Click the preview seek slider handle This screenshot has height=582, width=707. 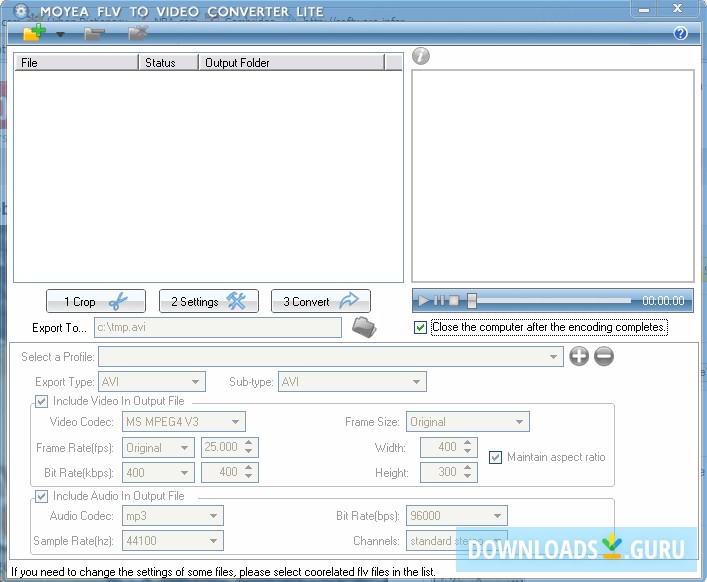472,301
